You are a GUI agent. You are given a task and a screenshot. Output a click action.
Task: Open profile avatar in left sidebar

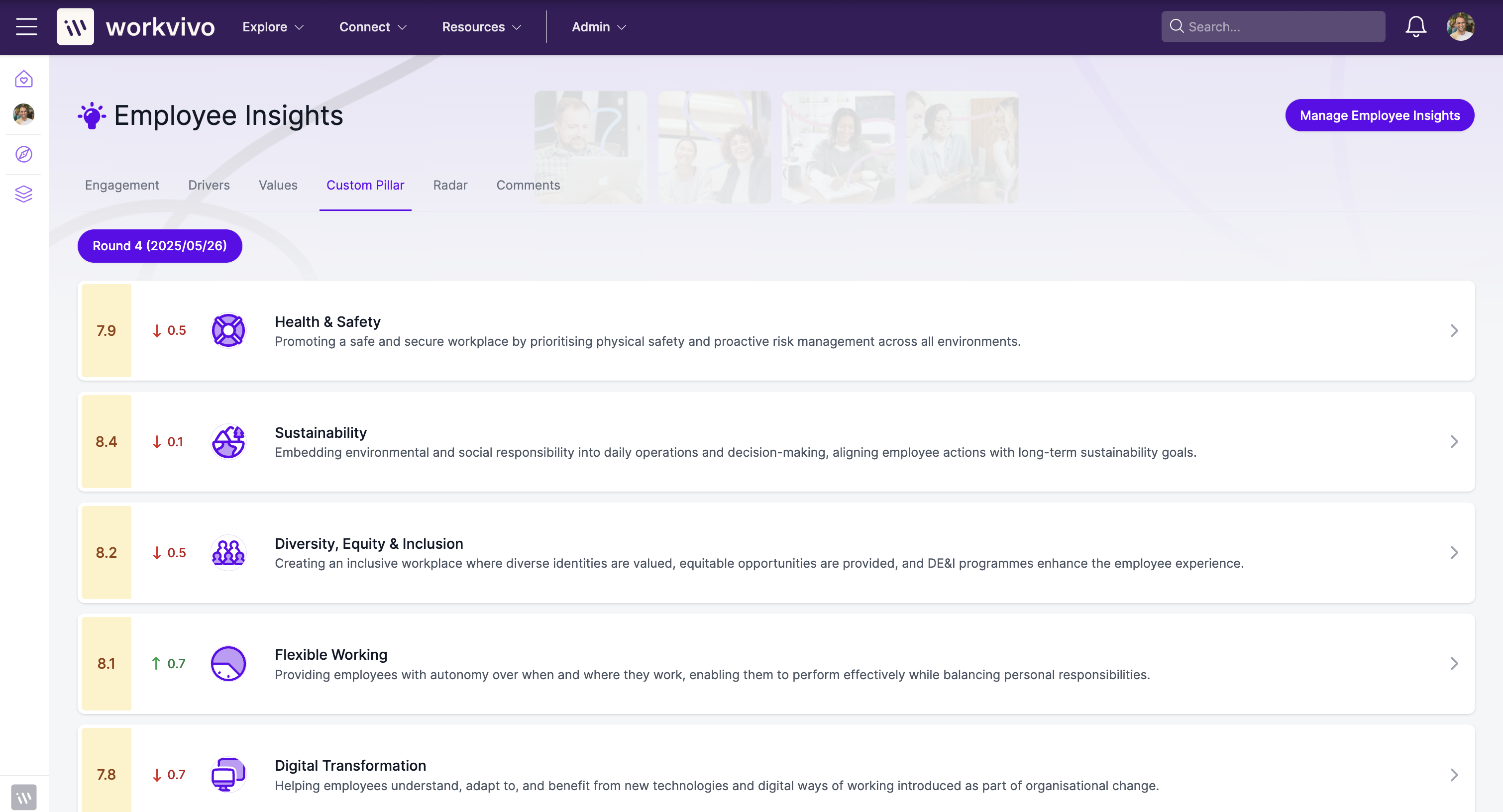pyautogui.click(x=24, y=114)
